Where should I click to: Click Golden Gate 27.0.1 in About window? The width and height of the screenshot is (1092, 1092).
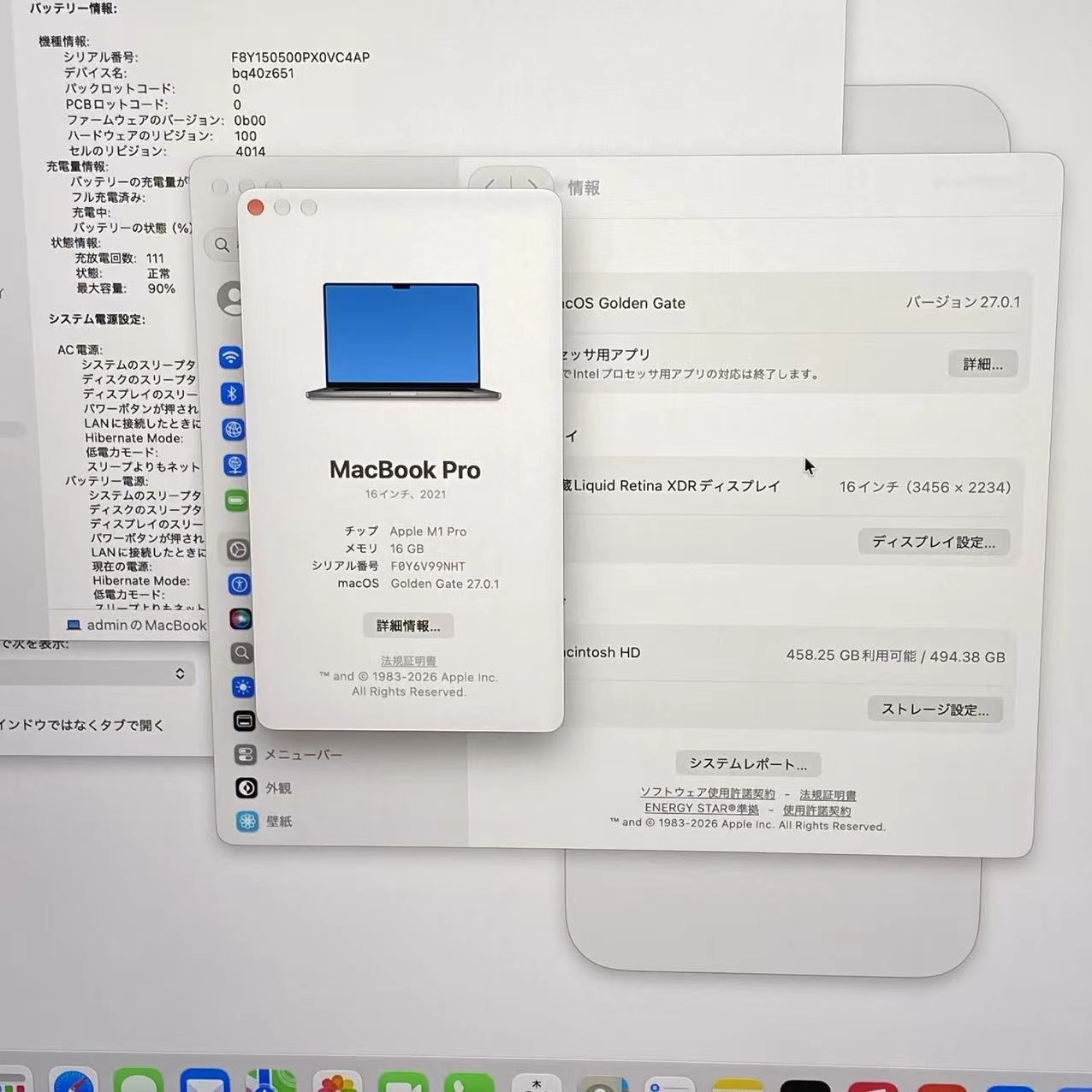pyautogui.click(x=445, y=584)
